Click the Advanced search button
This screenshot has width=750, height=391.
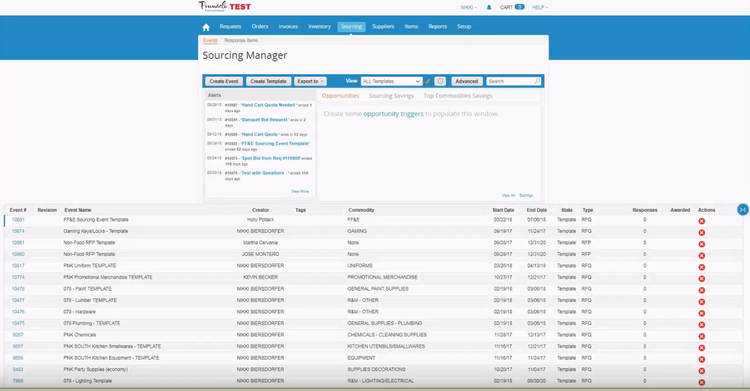tap(467, 81)
